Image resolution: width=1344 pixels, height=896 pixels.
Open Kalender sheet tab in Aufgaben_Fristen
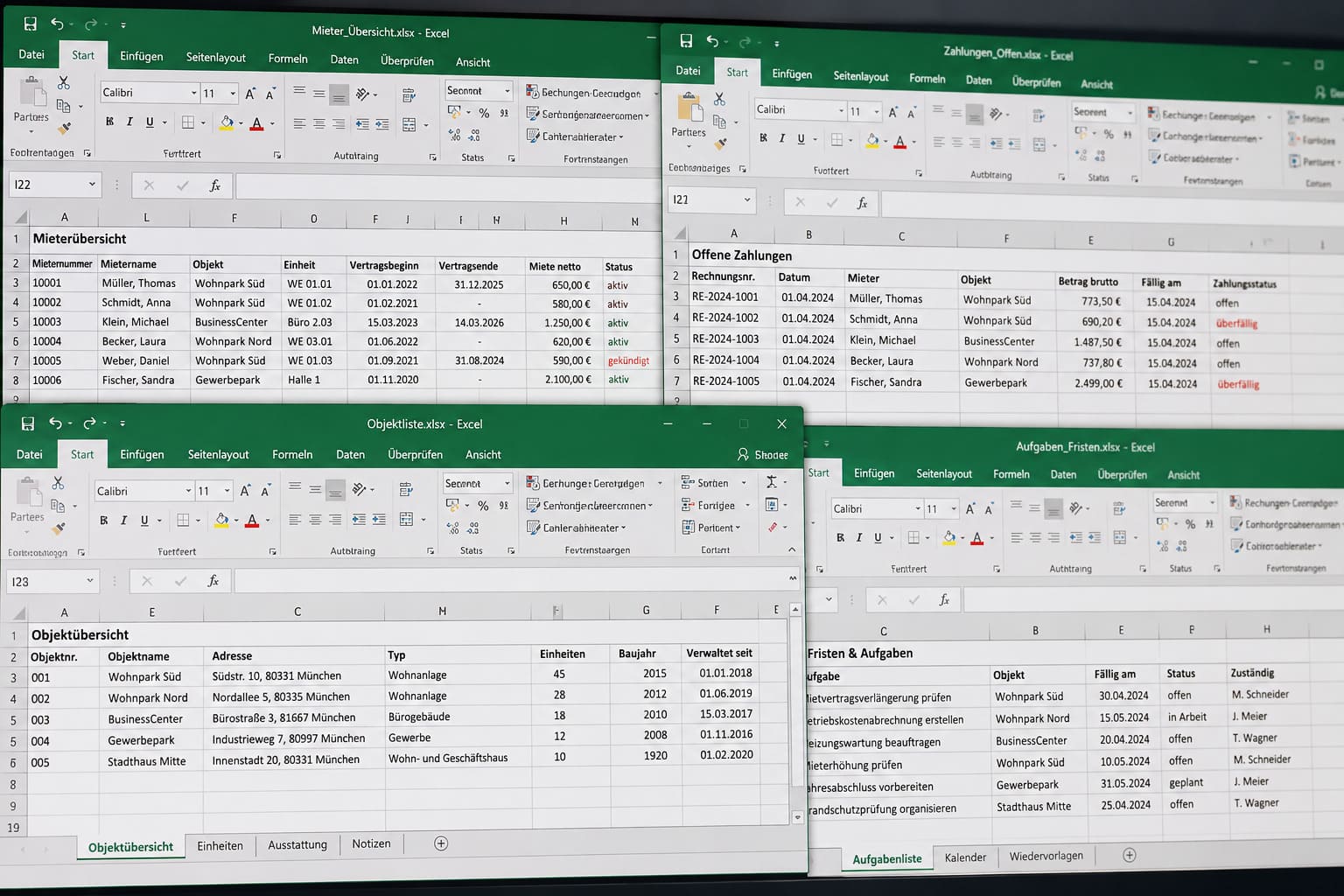click(x=965, y=857)
